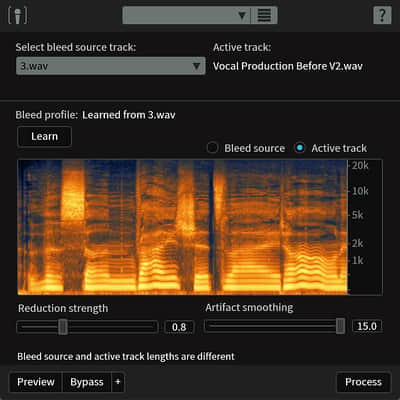400x400 pixels.
Task: Click the active track name Vocal Production Before V2.wav
Action: tap(288, 66)
